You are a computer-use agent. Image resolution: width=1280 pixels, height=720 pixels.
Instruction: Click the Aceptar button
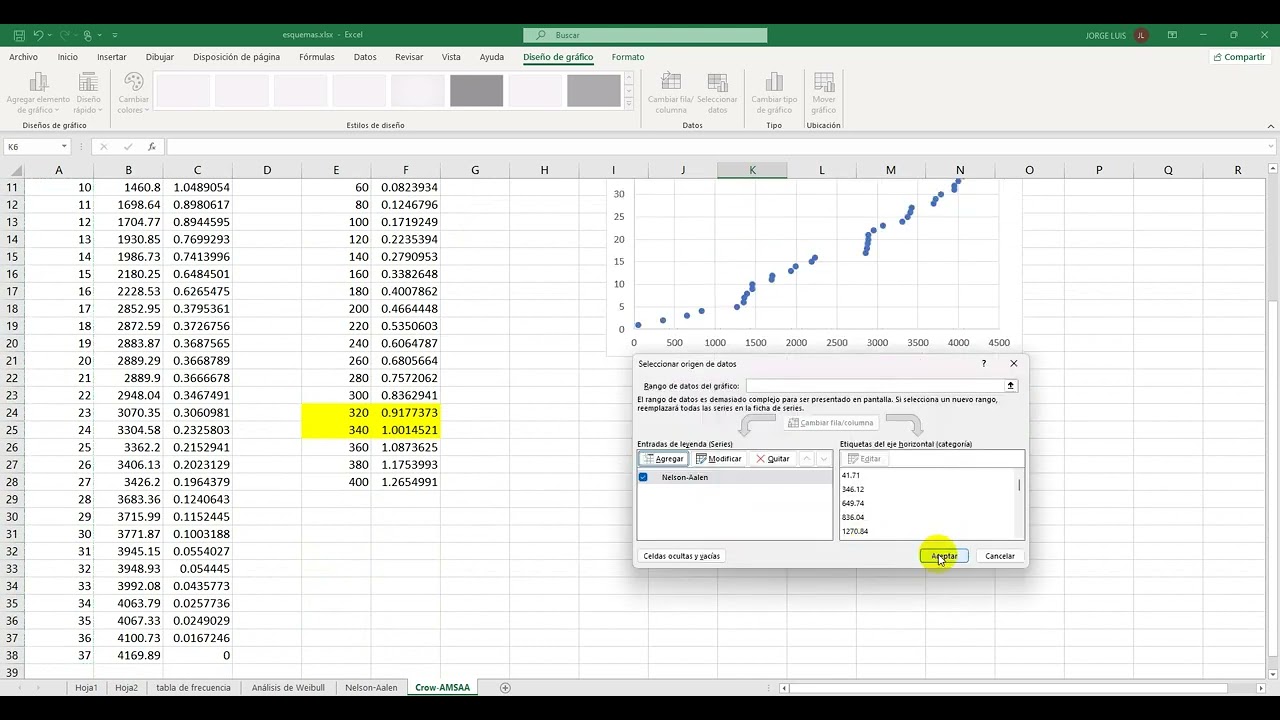point(944,556)
